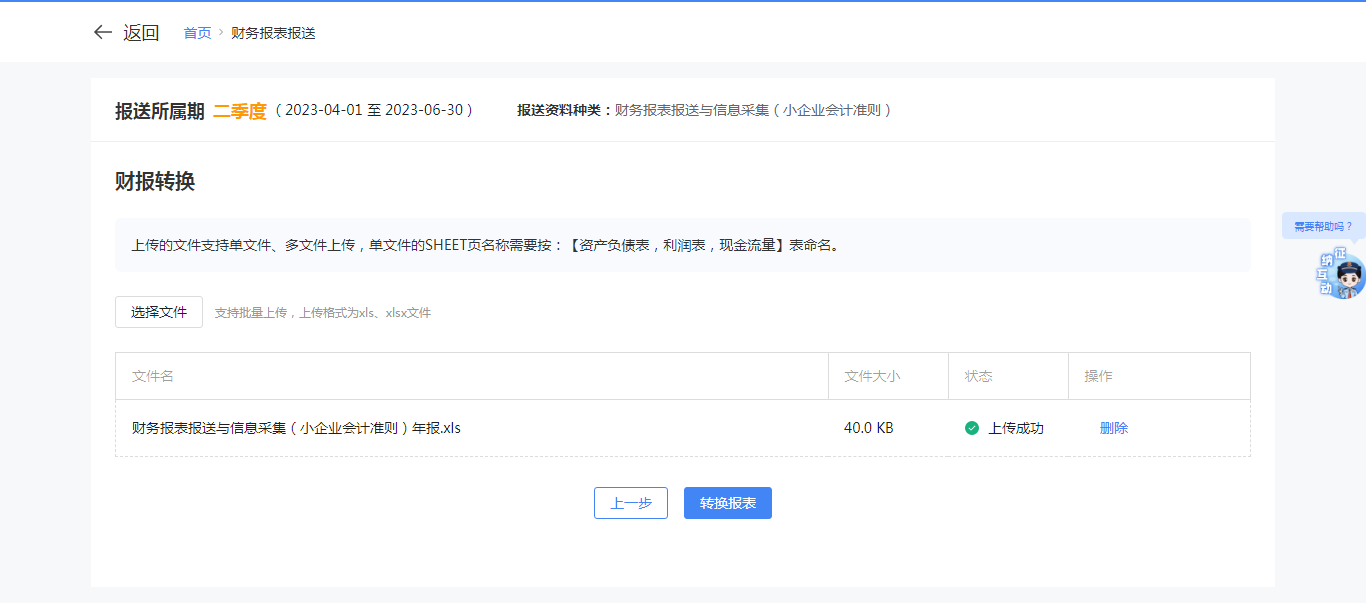Click the 转换报表 button

(x=728, y=503)
